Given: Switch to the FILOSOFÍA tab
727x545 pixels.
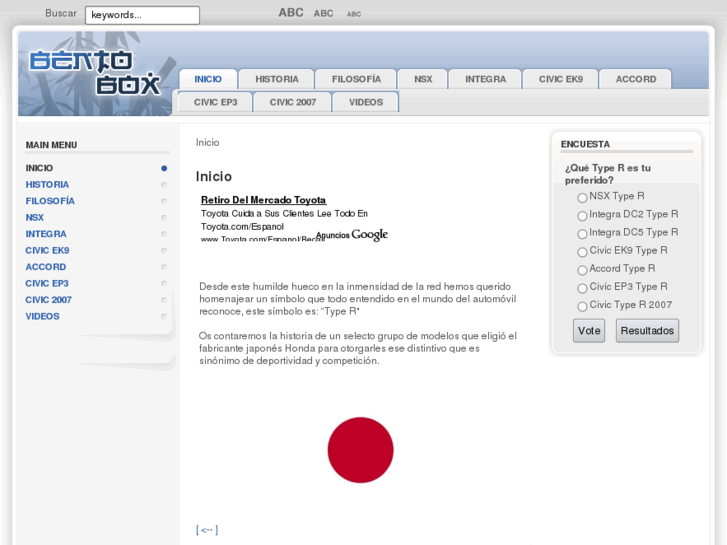Looking at the screenshot, I should pyautogui.click(x=356, y=79).
